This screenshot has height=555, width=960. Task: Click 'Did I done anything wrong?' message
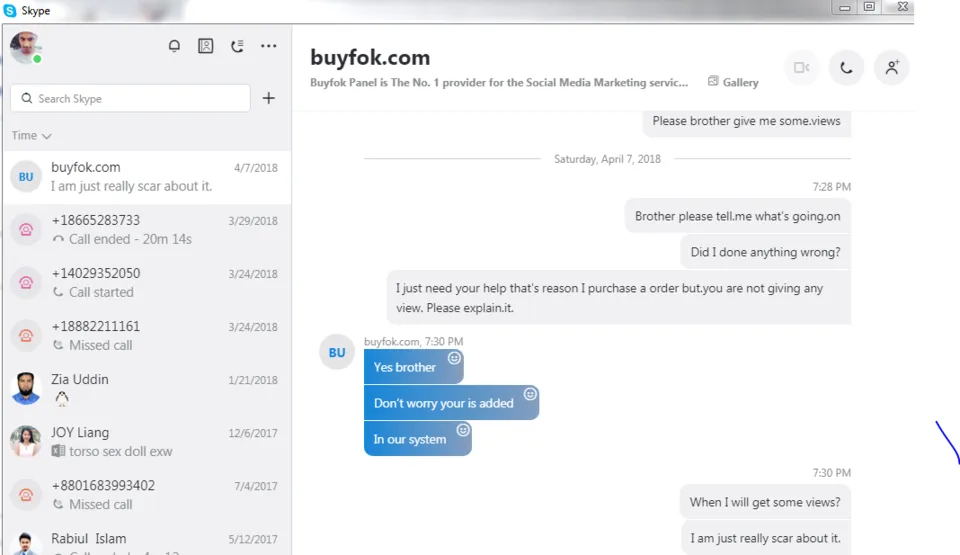[765, 252]
